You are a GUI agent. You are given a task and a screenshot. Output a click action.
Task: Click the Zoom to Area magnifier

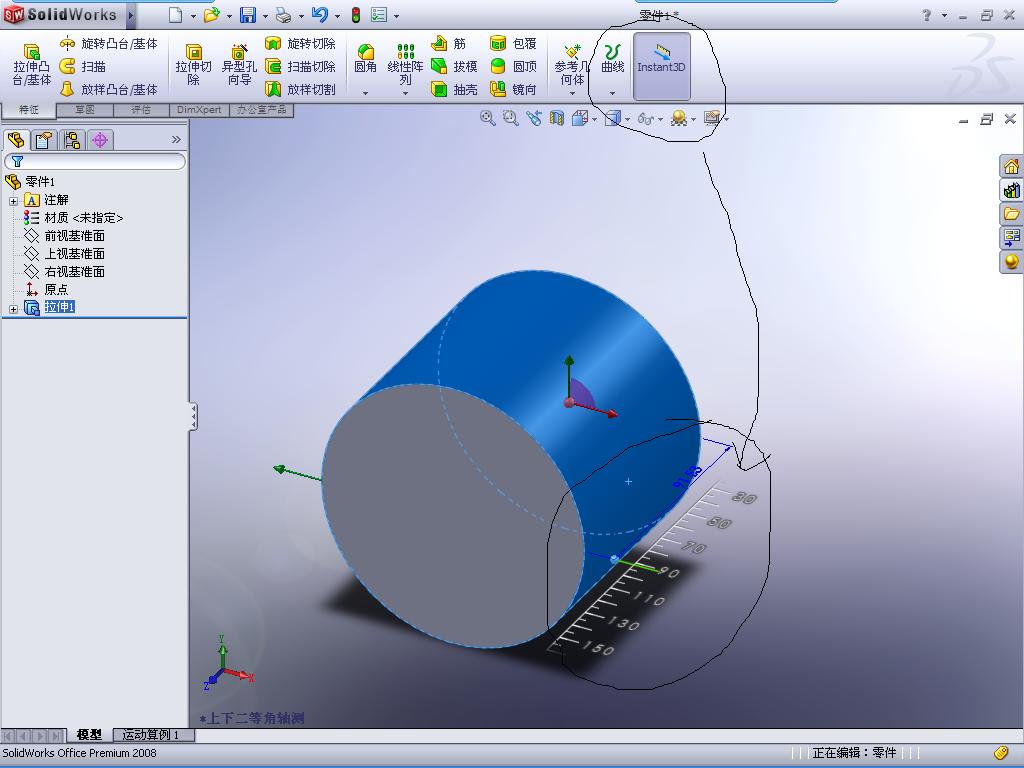(510, 118)
